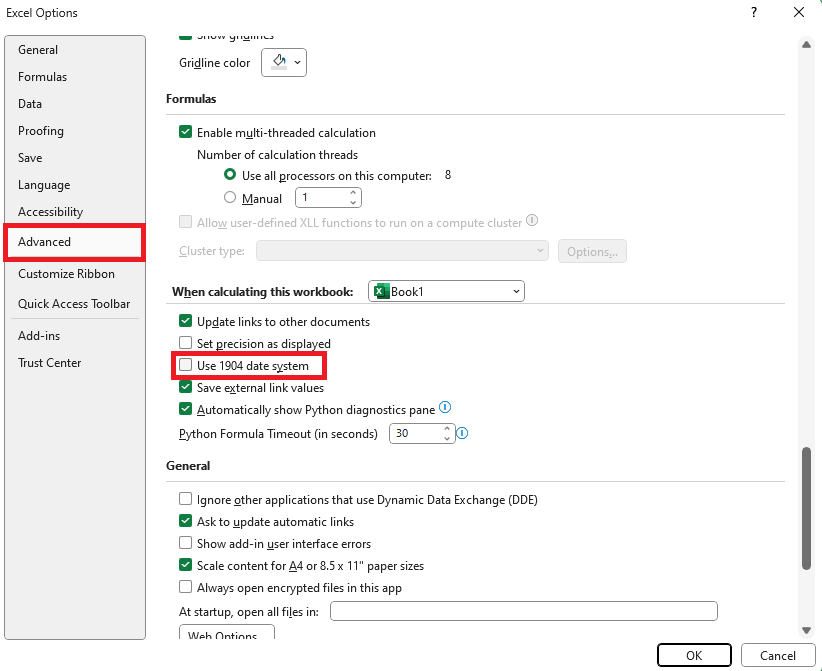
Task: Open the Quick Access Toolbar category
Action: point(74,304)
